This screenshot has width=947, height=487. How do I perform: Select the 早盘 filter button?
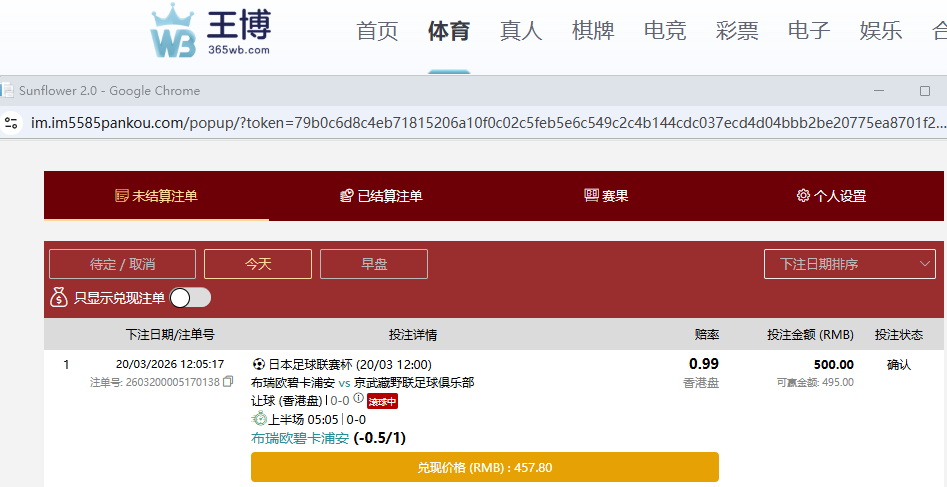pyautogui.click(x=374, y=264)
